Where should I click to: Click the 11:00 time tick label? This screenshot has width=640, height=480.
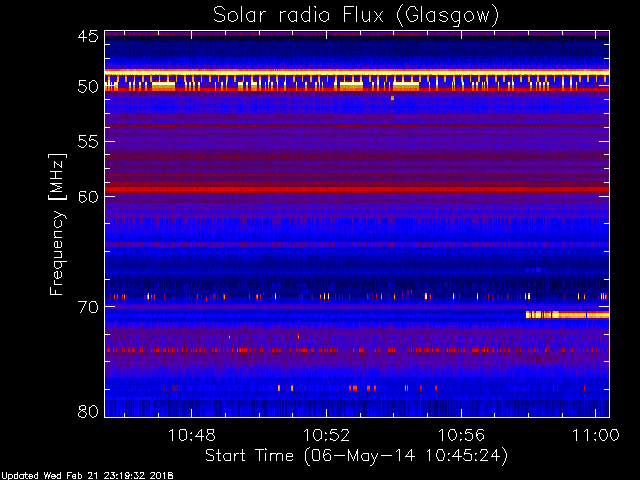pyautogui.click(x=596, y=435)
